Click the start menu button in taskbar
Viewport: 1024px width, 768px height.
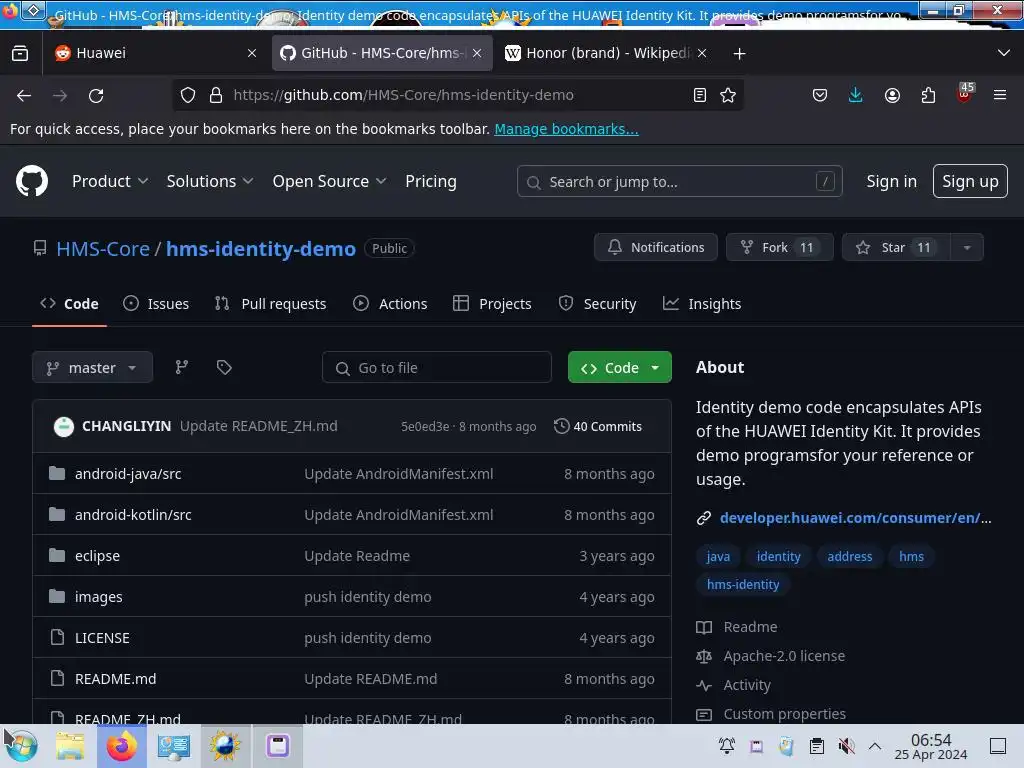[22, 746]
